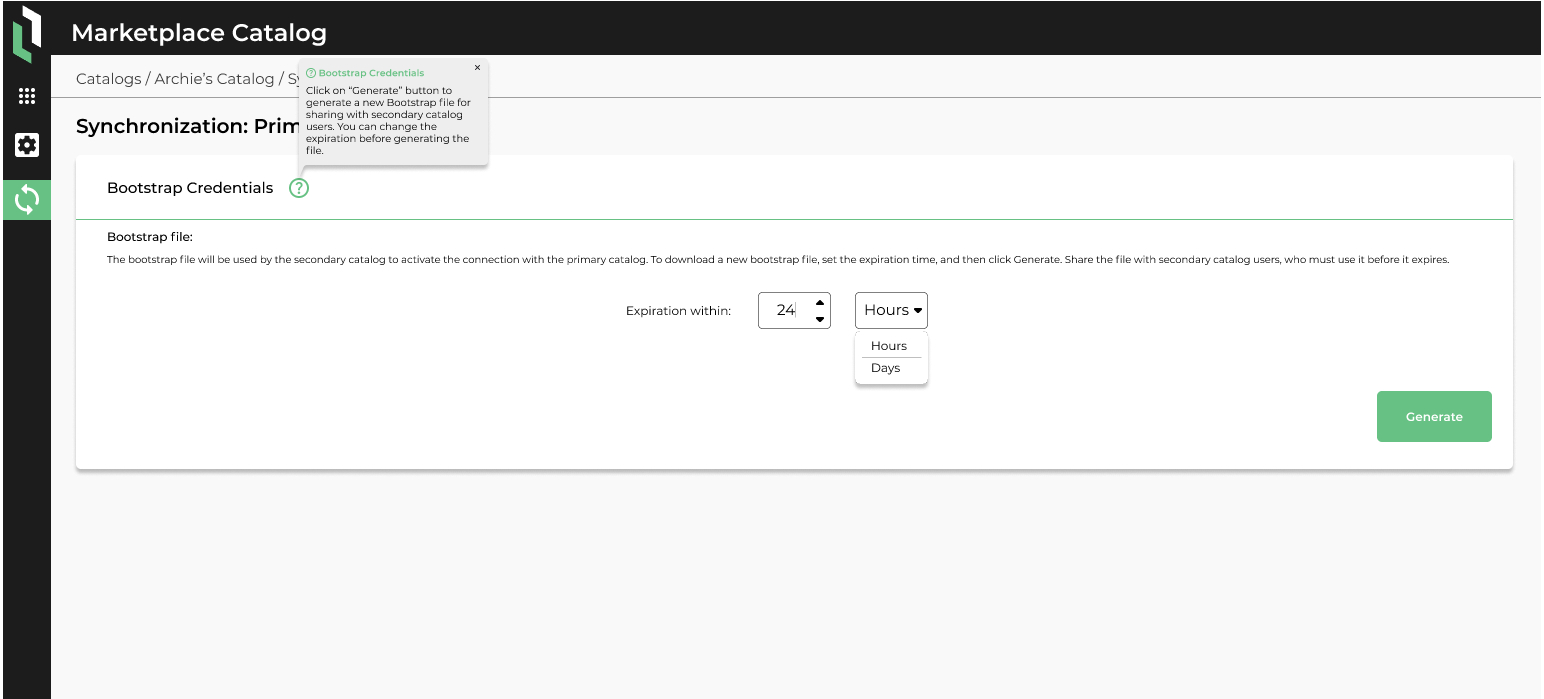Select Days option in dropdown list

[886, 368]
